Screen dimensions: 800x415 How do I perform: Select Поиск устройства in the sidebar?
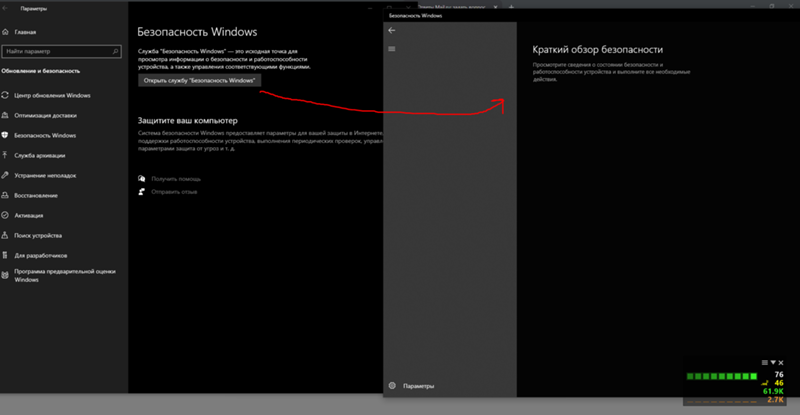pos(38,235)
